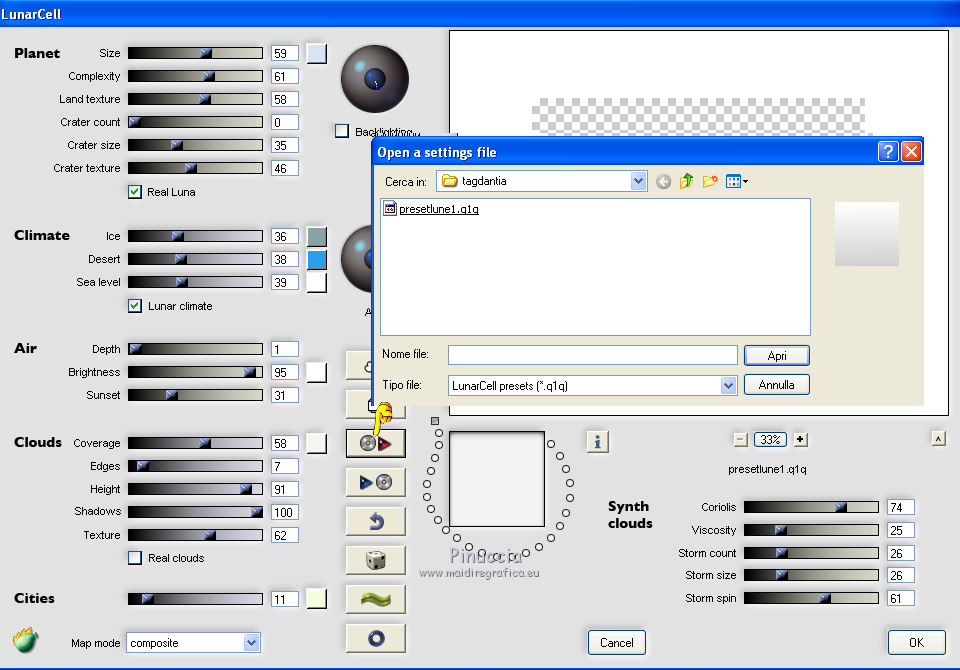Zoom in with the plus button
This screenshot has width=960, height=670.
(x=800, y=439)
